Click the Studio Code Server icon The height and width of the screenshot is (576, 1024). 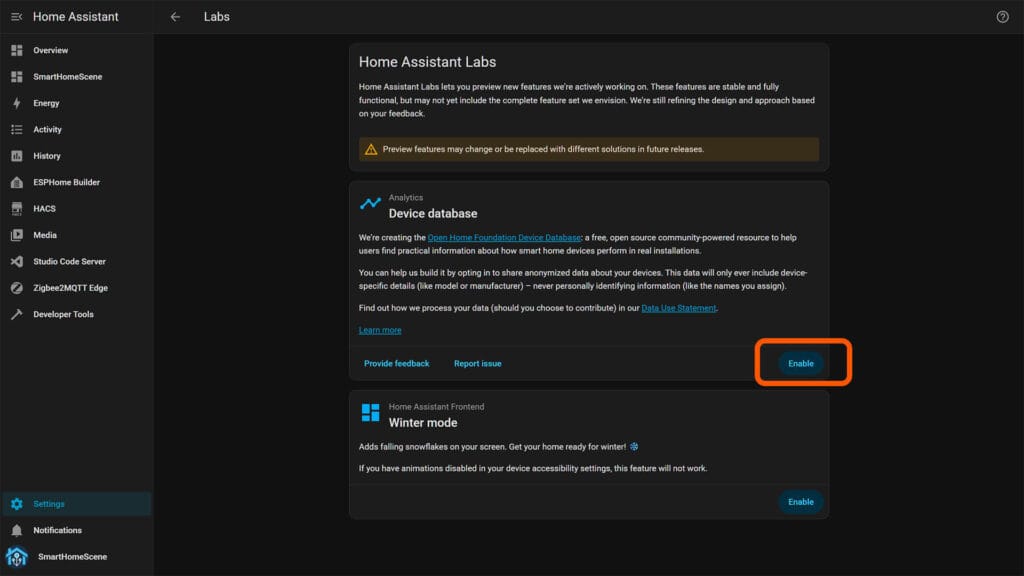tap(17, 261)
